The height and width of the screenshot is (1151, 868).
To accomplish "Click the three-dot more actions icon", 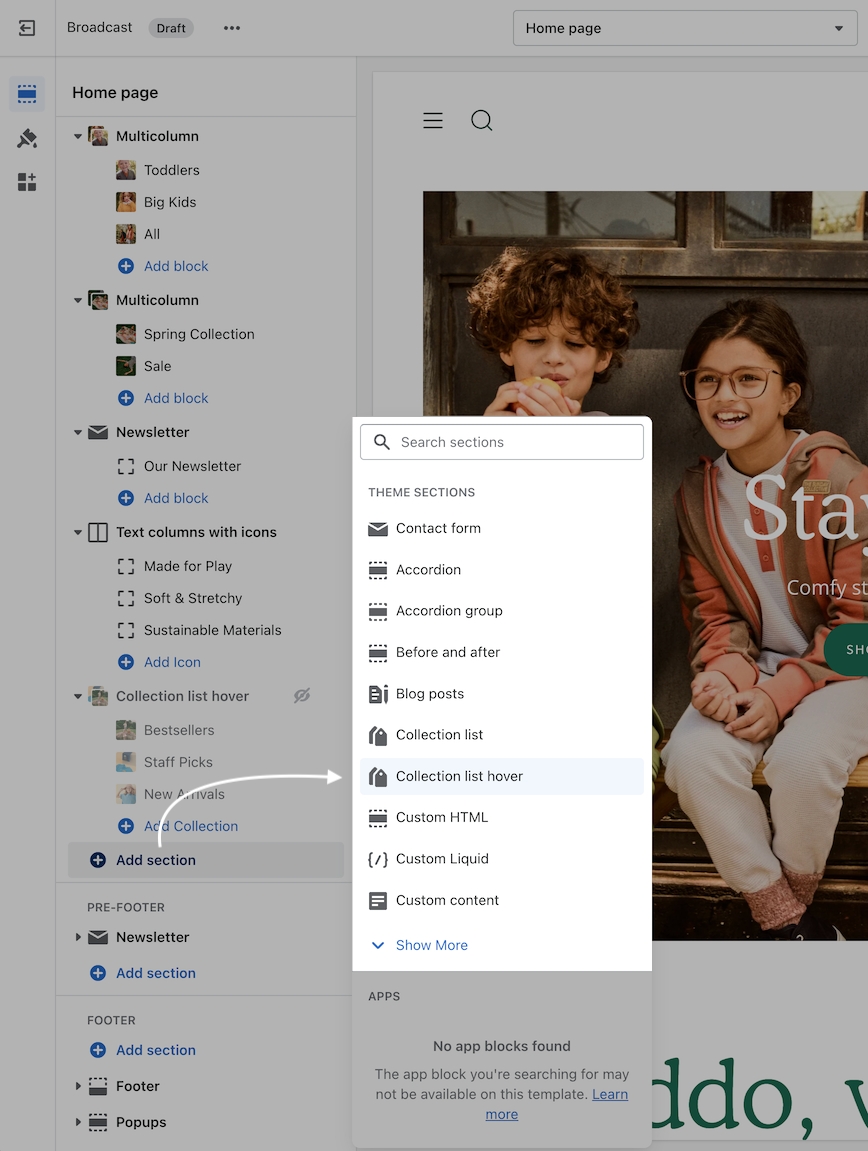I will (232, 28).
